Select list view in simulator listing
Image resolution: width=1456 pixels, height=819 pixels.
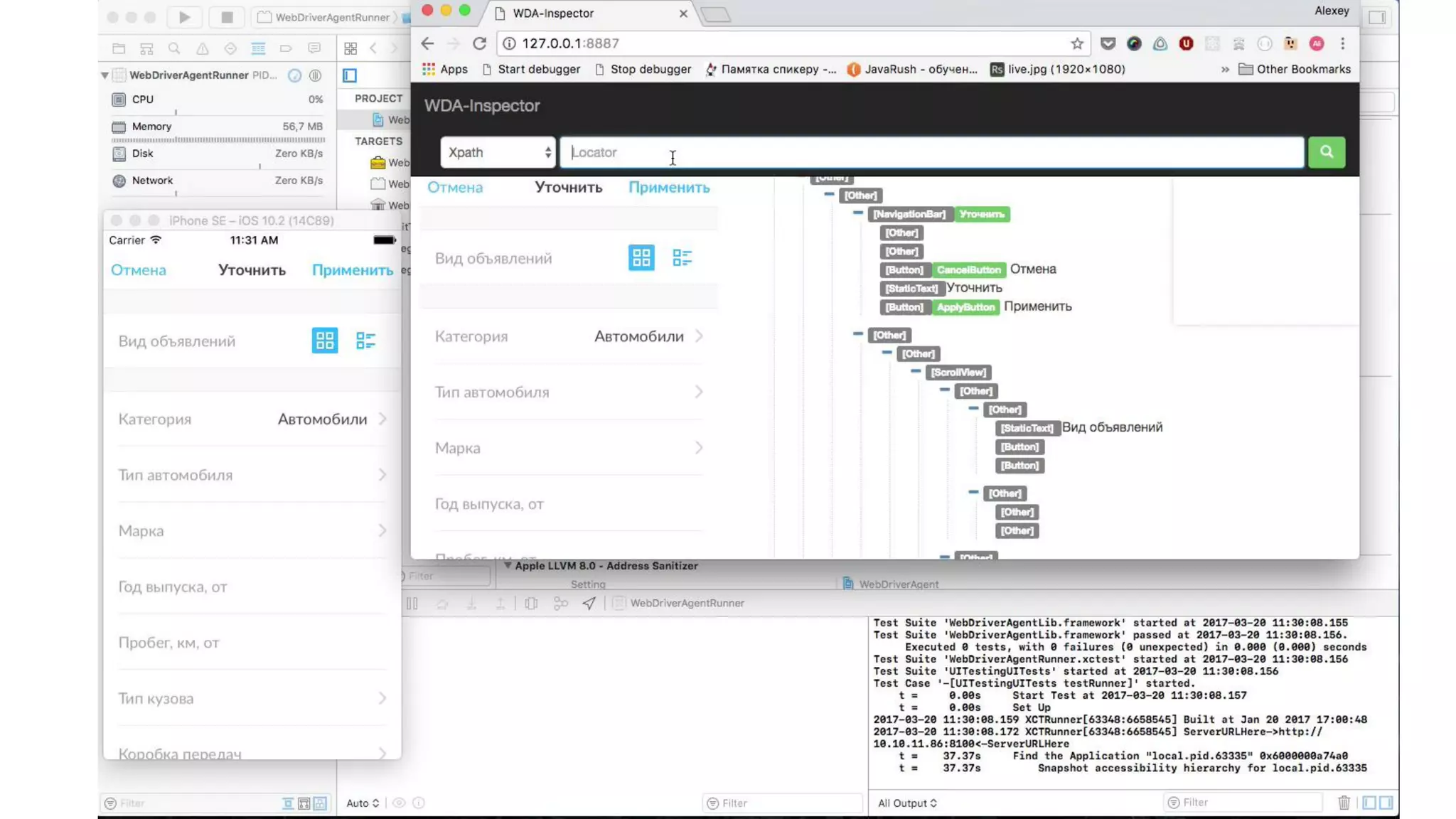(x=365, y=341)
